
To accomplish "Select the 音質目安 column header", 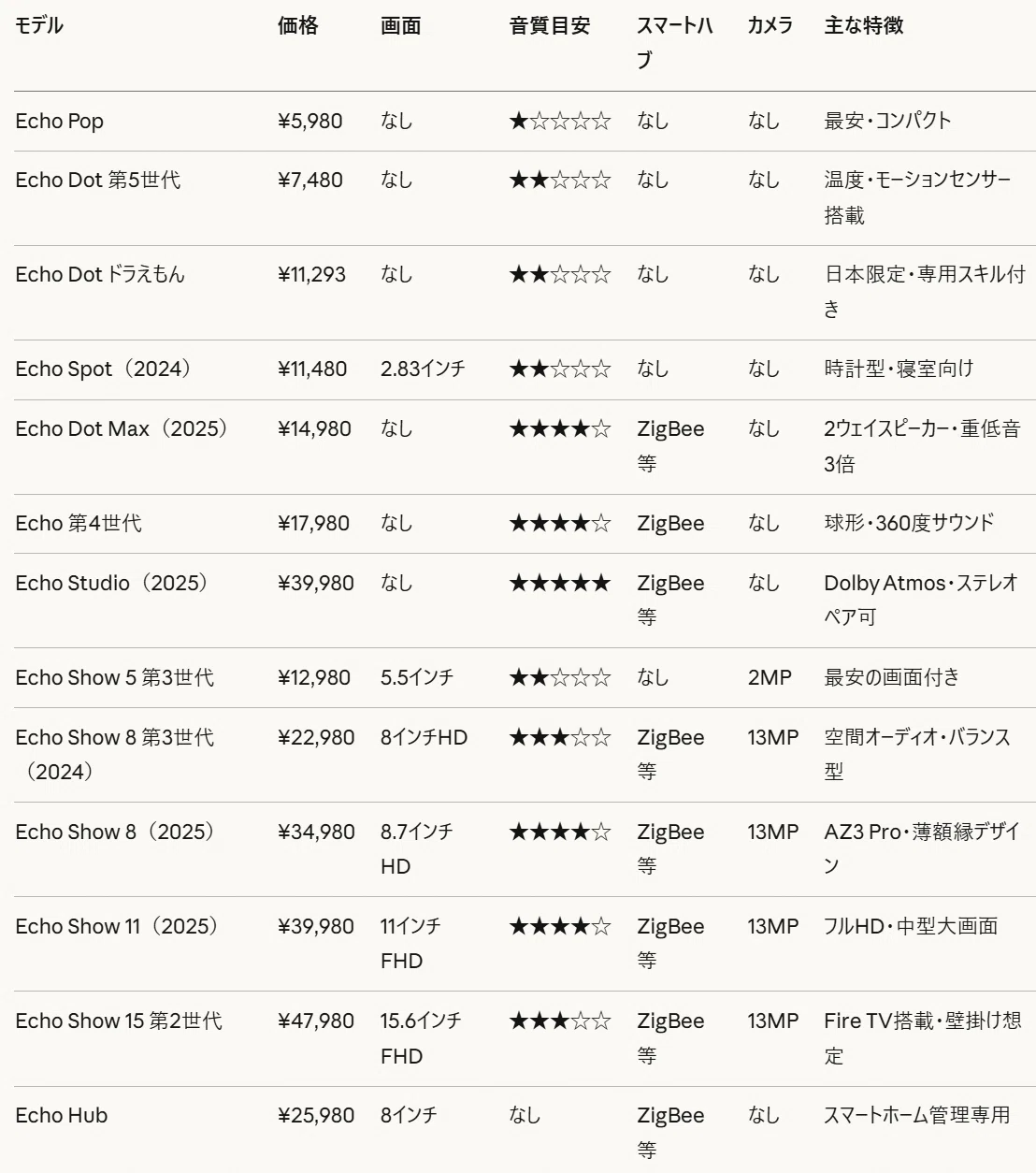I will click(550, 26).
